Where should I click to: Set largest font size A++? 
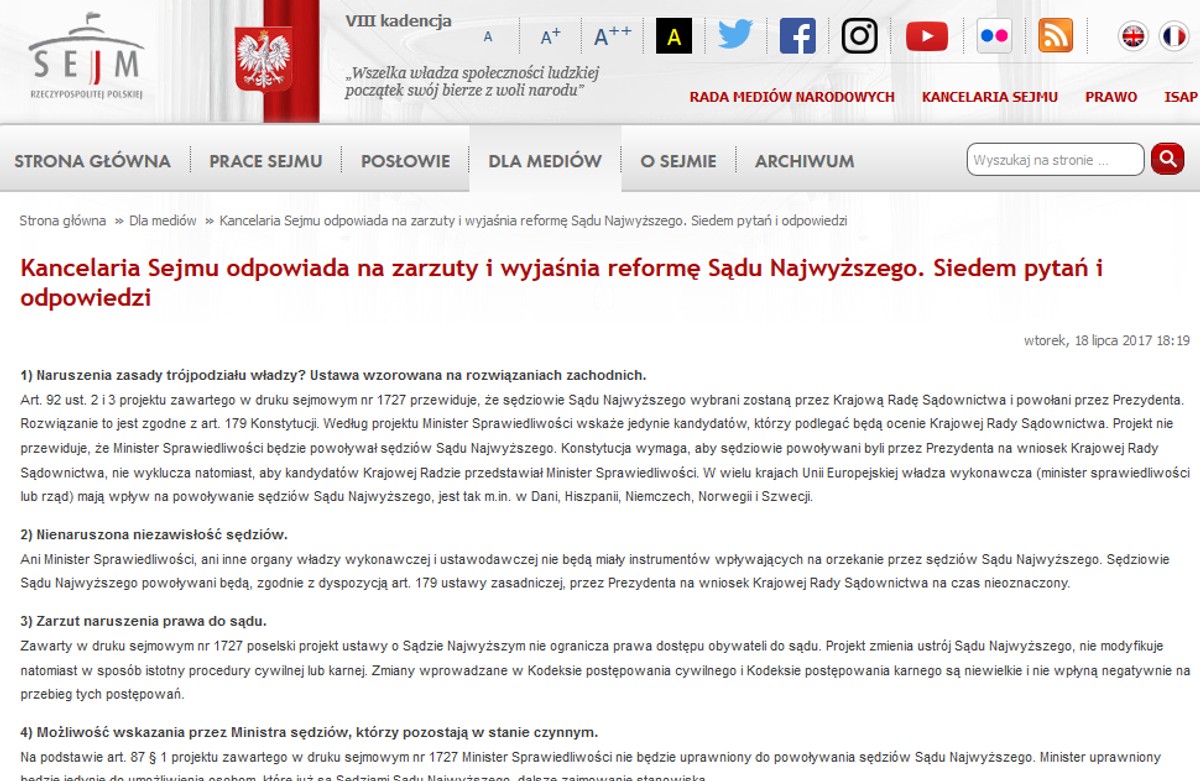pyautogui.click(x=613, y=37)
